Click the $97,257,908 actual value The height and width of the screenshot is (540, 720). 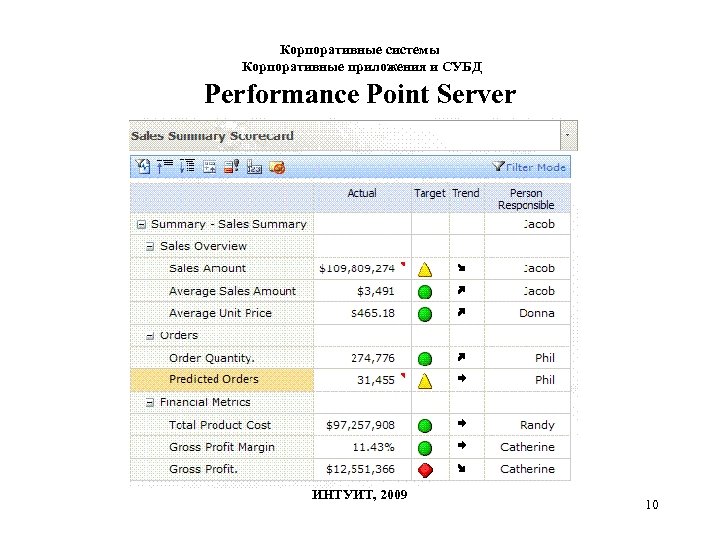[x=360, y=425]
